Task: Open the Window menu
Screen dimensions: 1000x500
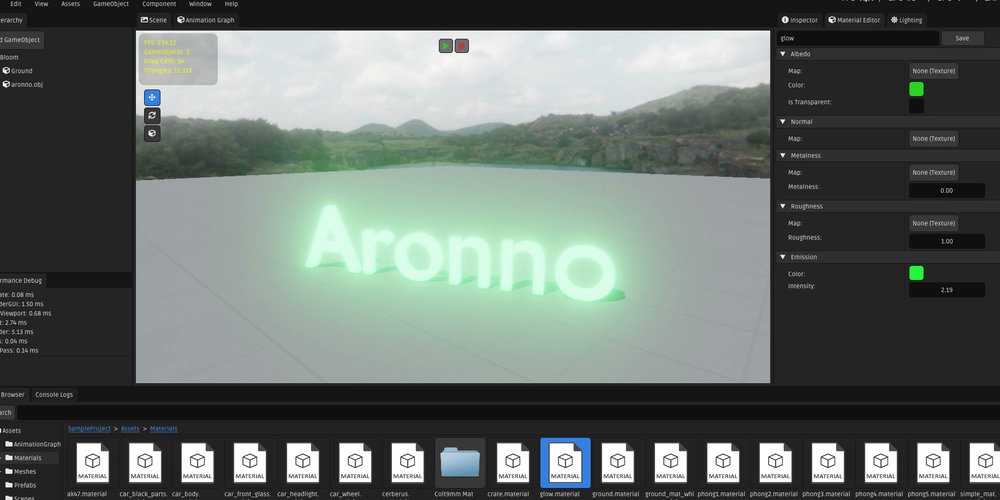Action: [200, 4]
